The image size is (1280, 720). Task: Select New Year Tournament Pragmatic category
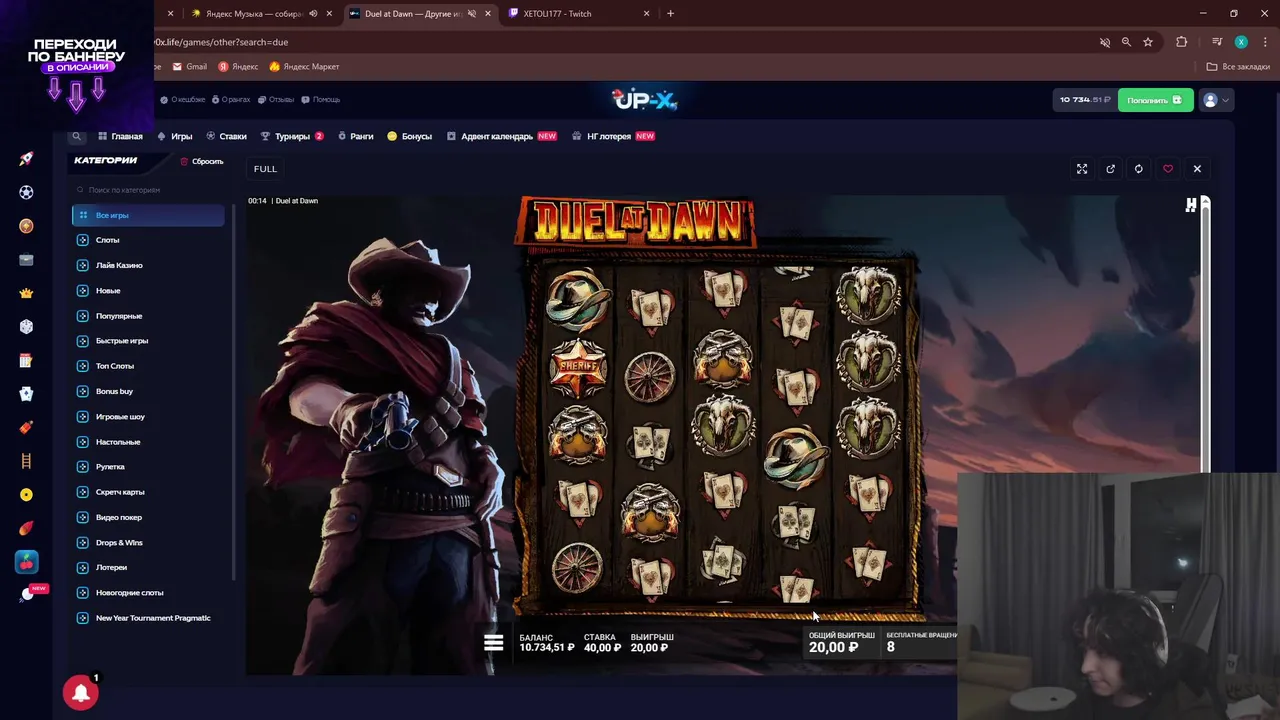148,618
